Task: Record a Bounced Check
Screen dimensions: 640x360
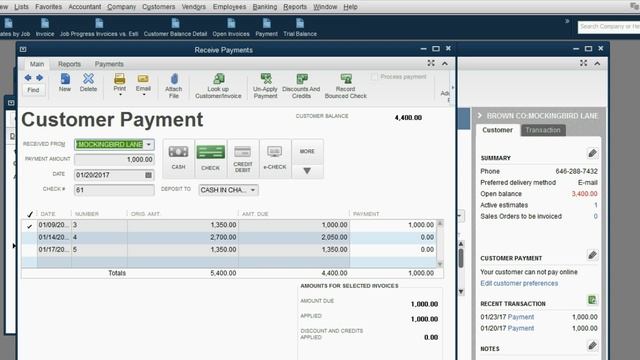Action: [346, 86]
